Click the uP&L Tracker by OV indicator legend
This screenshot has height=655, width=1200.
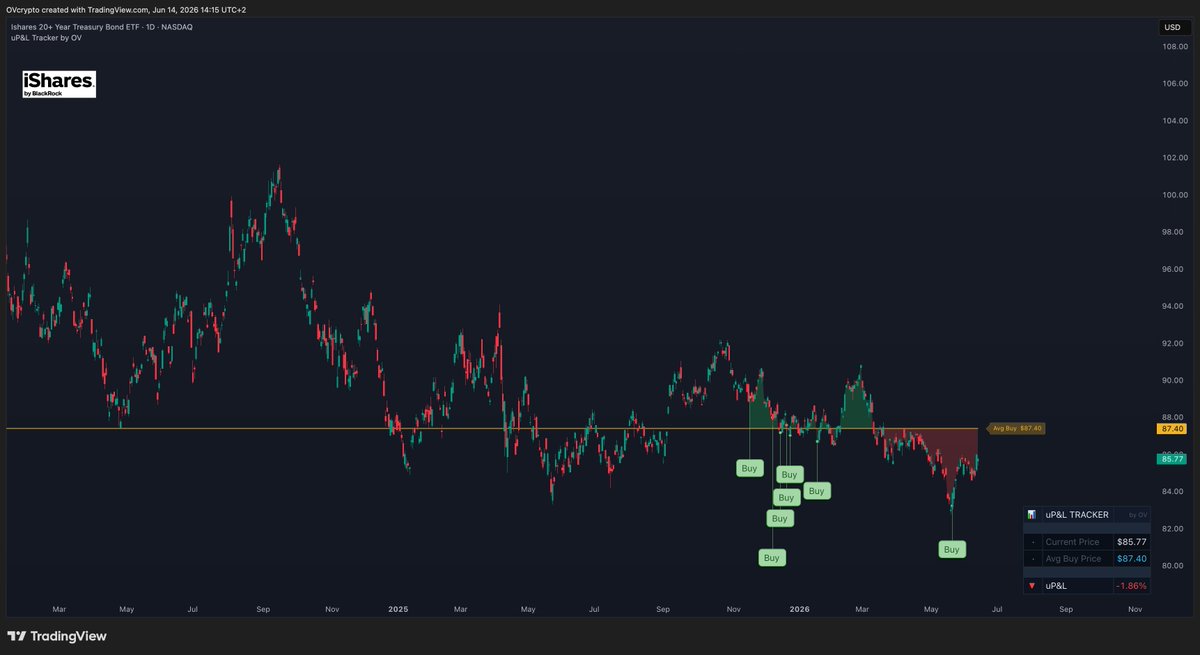tap(46, 38)
